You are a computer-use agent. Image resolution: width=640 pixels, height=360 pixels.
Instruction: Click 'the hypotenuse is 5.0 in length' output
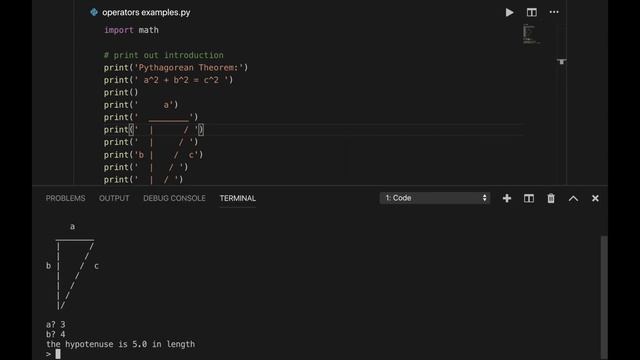coord(120,344)
